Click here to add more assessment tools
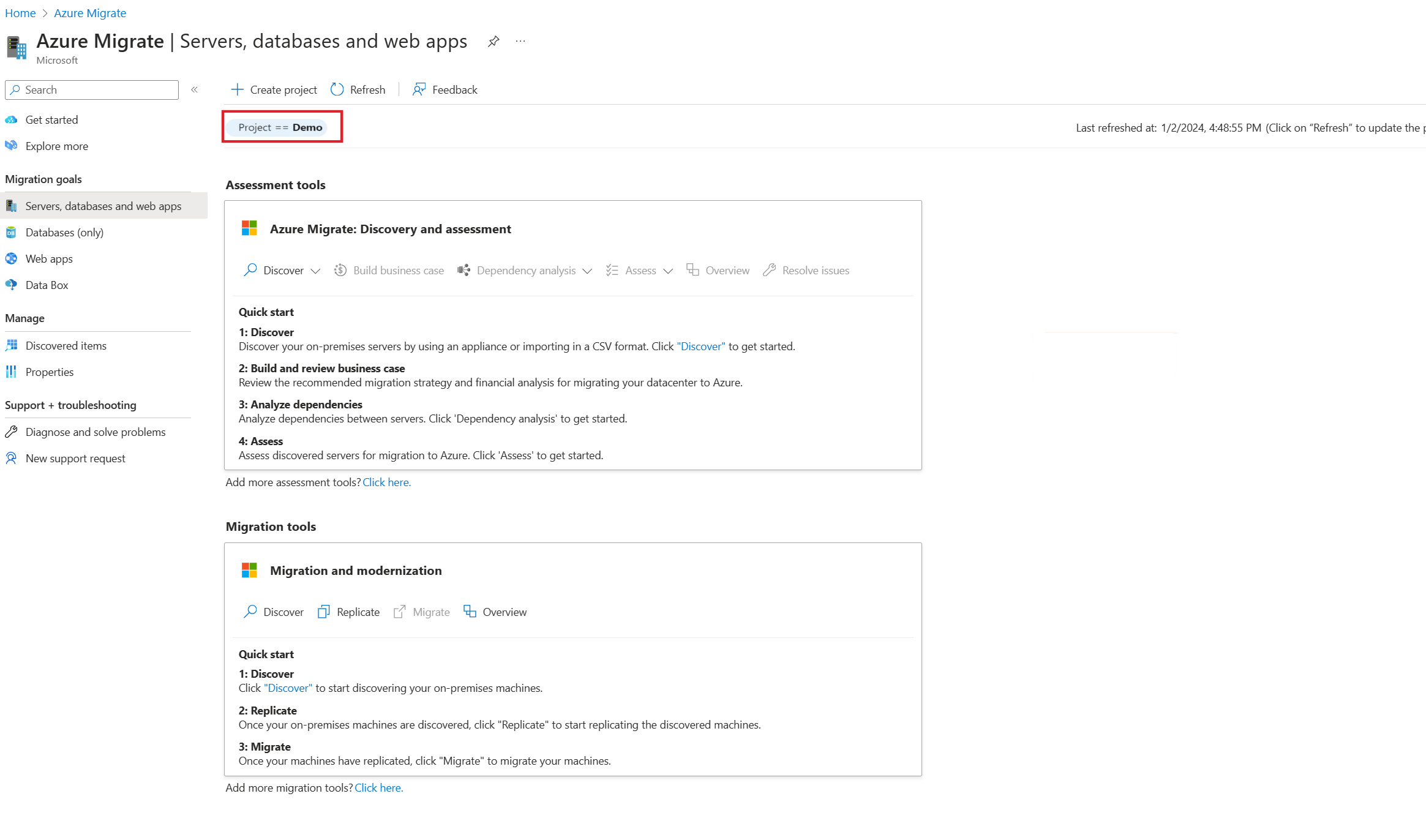 point(386,482)
